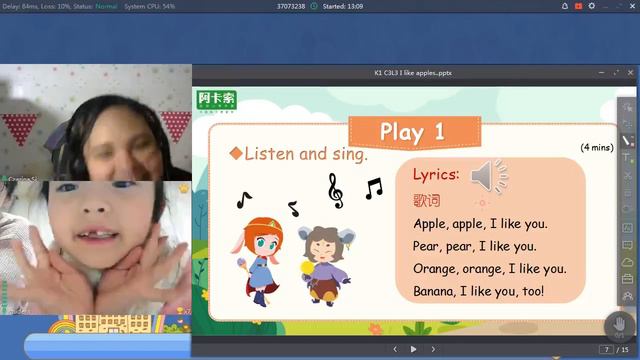Play the slide presentation
This screenshot has height=360, width=640.
[413, 349]
